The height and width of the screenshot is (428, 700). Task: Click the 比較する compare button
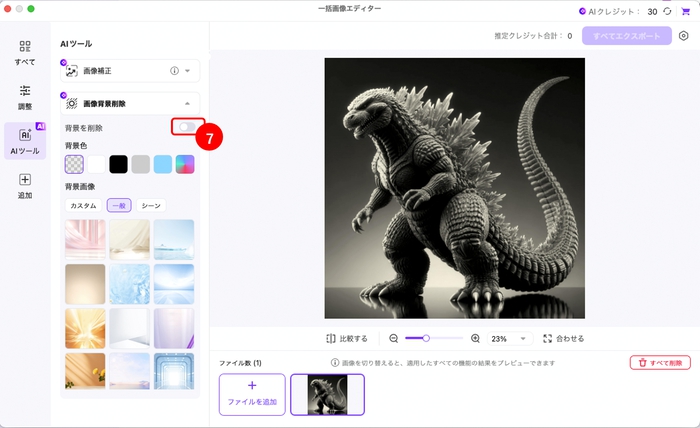(347, 339)
